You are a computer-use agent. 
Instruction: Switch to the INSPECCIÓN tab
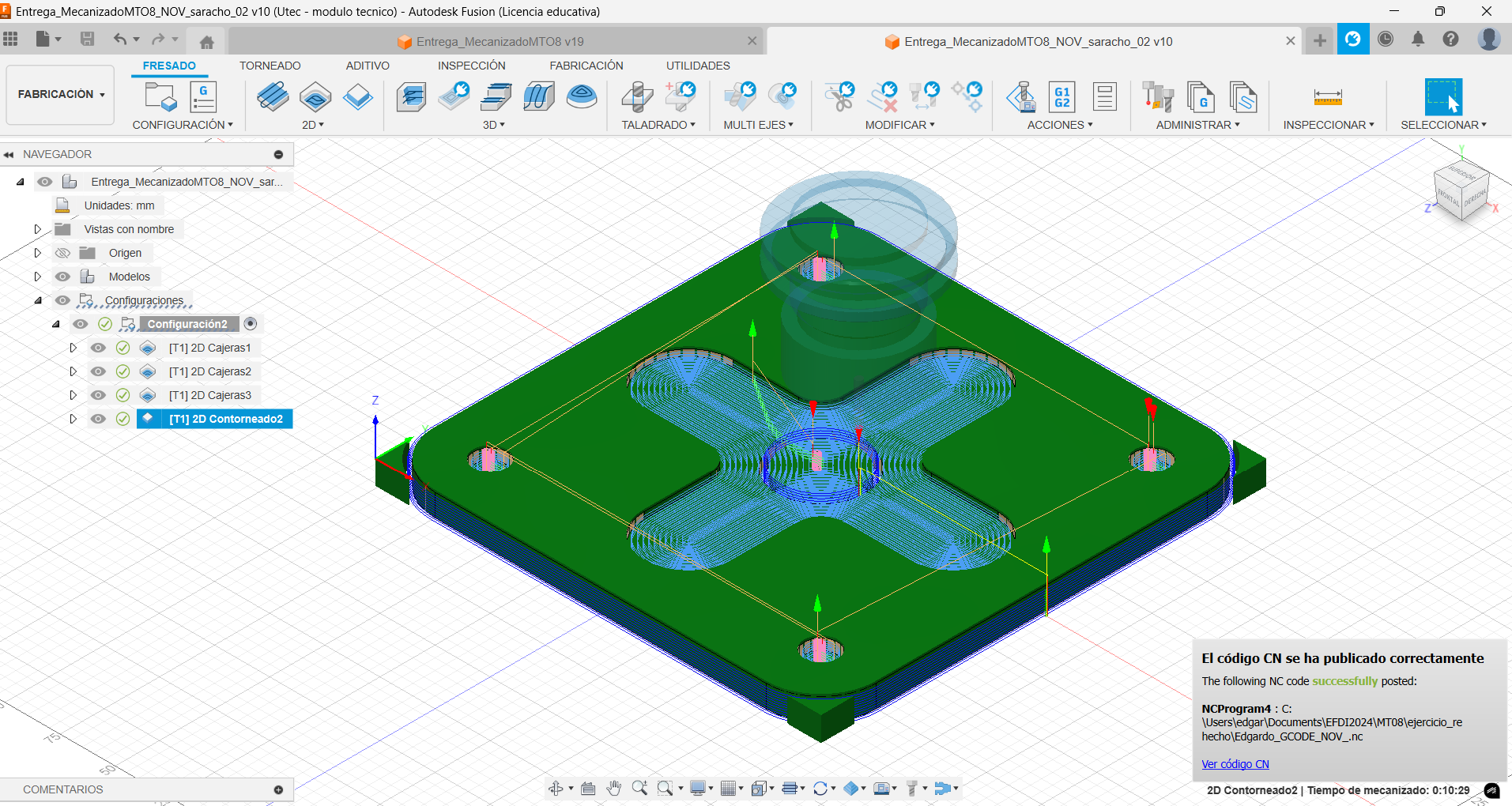[x=472, y=66]
